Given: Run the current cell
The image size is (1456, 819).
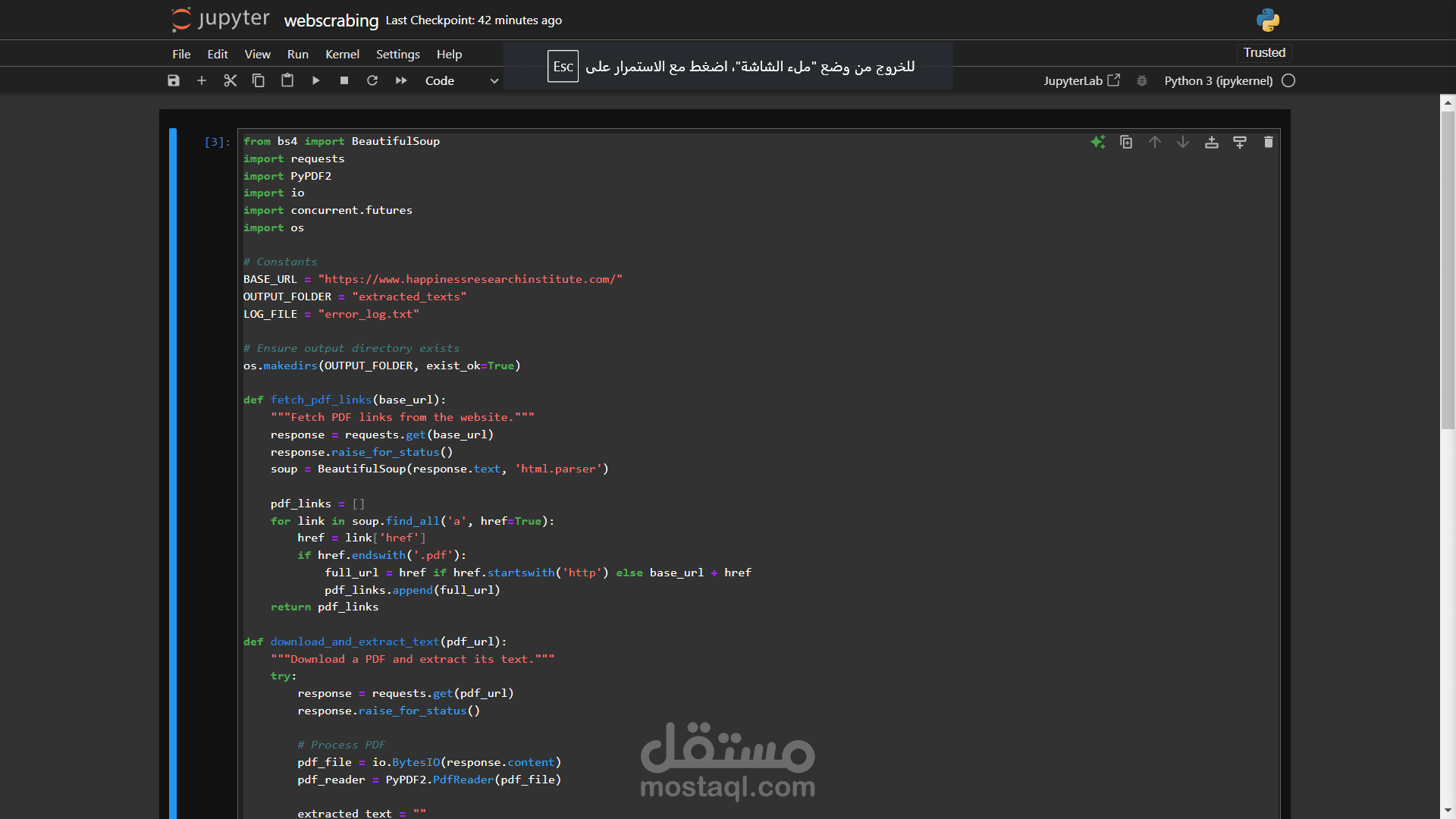Looking at the screenshot, I should [x=316, y=80].
